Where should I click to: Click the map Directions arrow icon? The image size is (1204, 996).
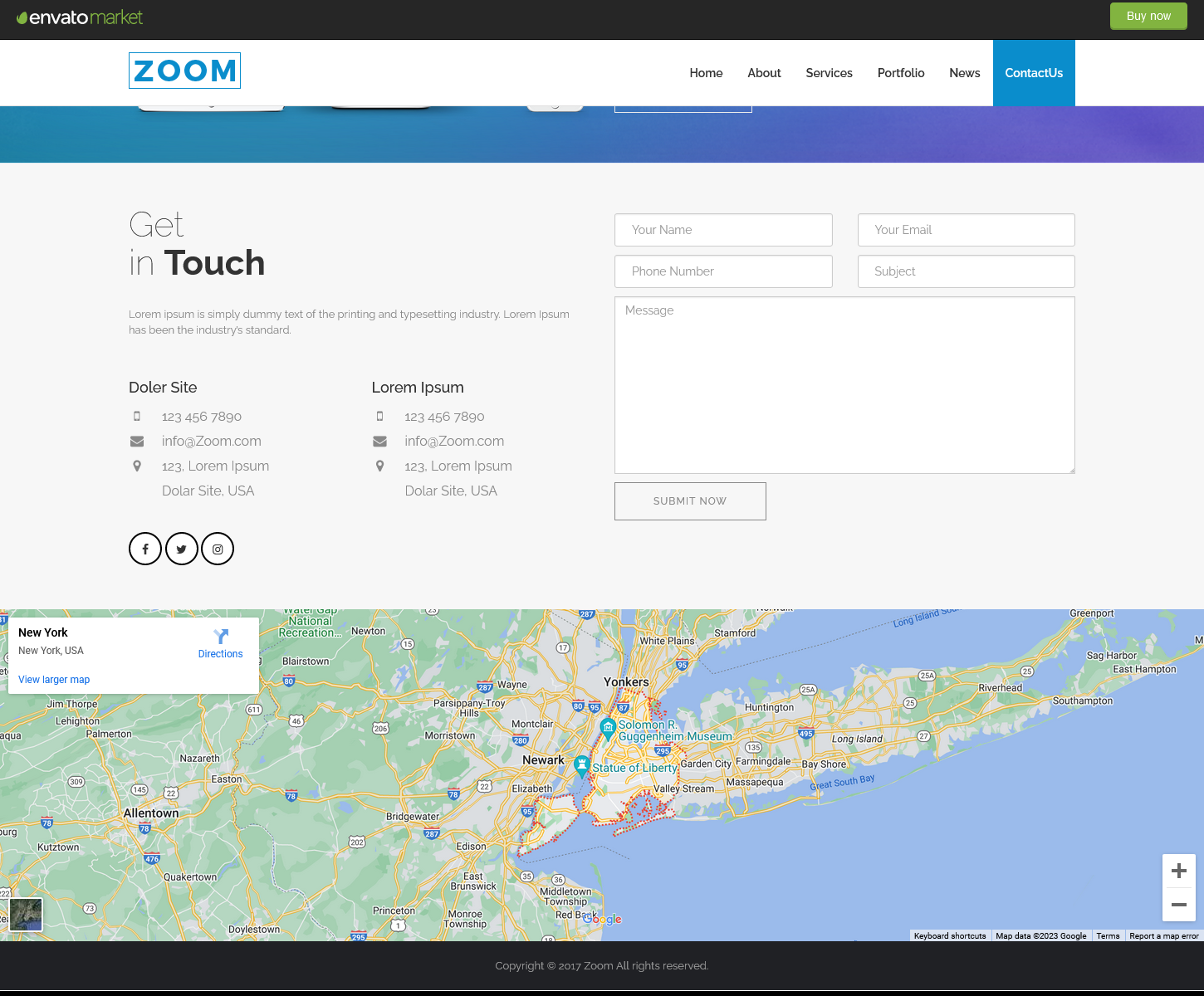click(221, 637)
